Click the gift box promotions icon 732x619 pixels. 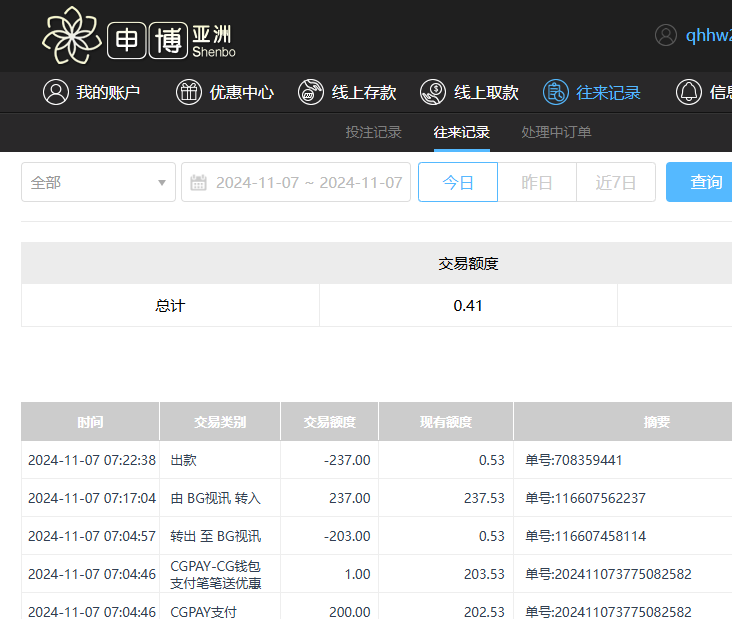[188, 92]
